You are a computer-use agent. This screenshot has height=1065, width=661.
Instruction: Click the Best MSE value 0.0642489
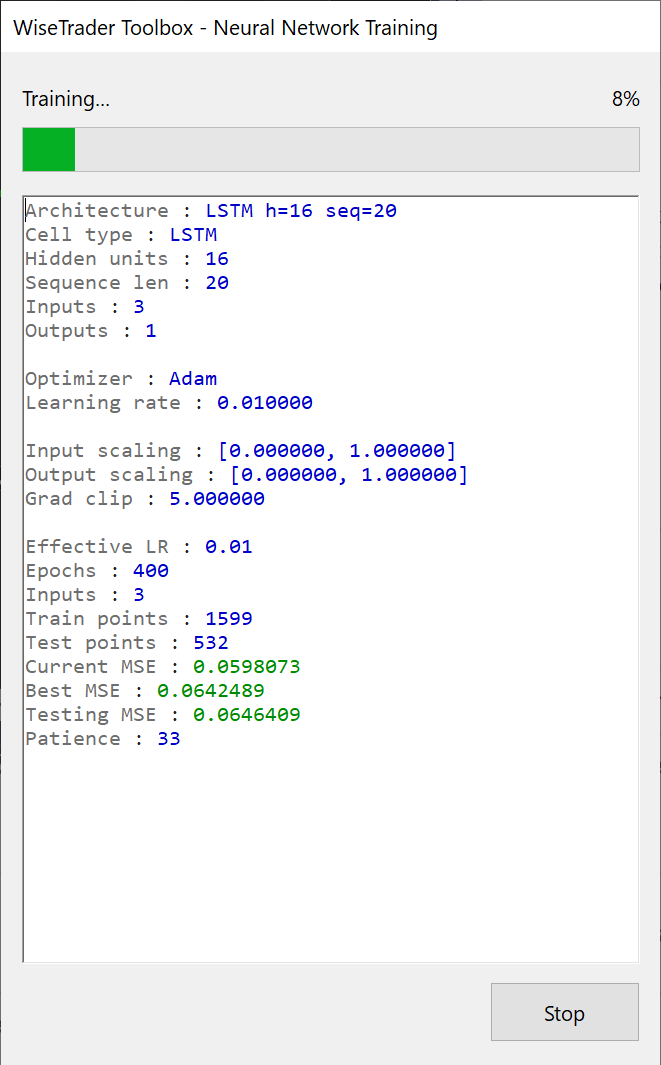click(x=211, y=691)
